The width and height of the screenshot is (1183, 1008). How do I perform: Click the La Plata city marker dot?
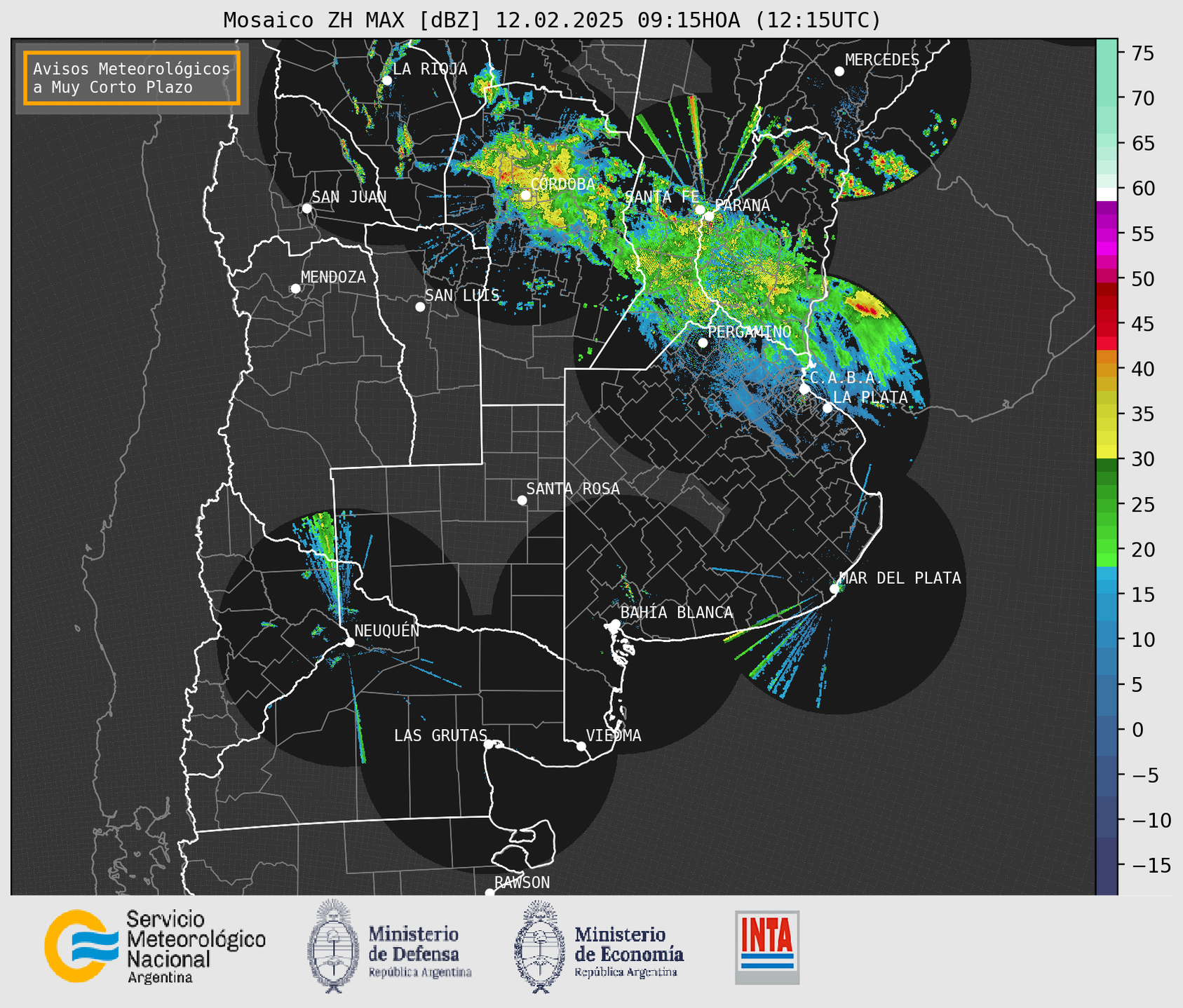click(x=827, y=408)
